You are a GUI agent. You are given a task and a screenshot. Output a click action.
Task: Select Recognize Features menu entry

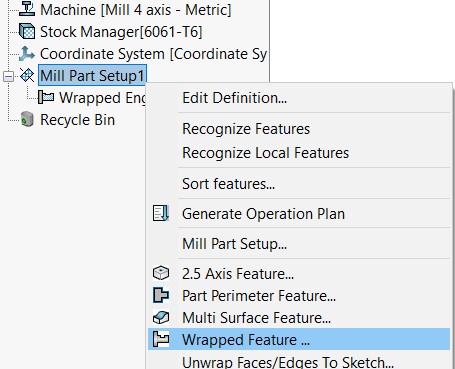[246, 129]
